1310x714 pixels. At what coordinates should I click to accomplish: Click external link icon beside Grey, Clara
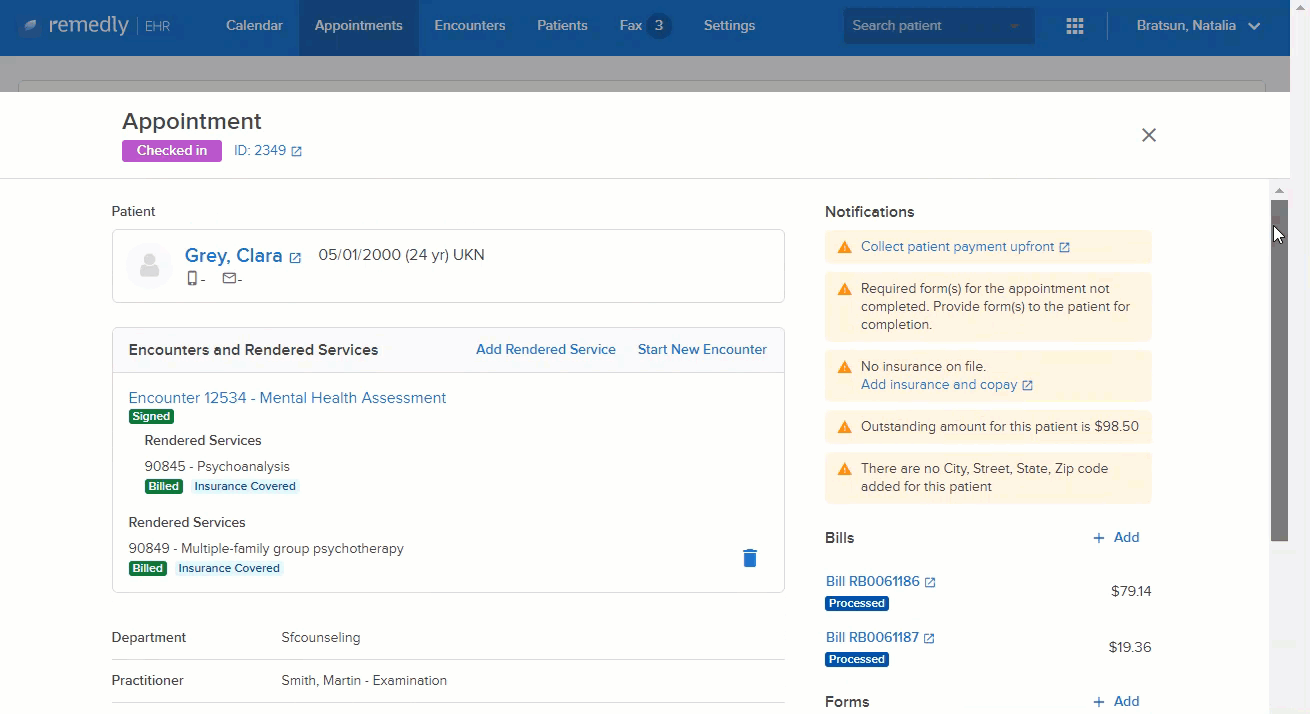coord(295,257)
